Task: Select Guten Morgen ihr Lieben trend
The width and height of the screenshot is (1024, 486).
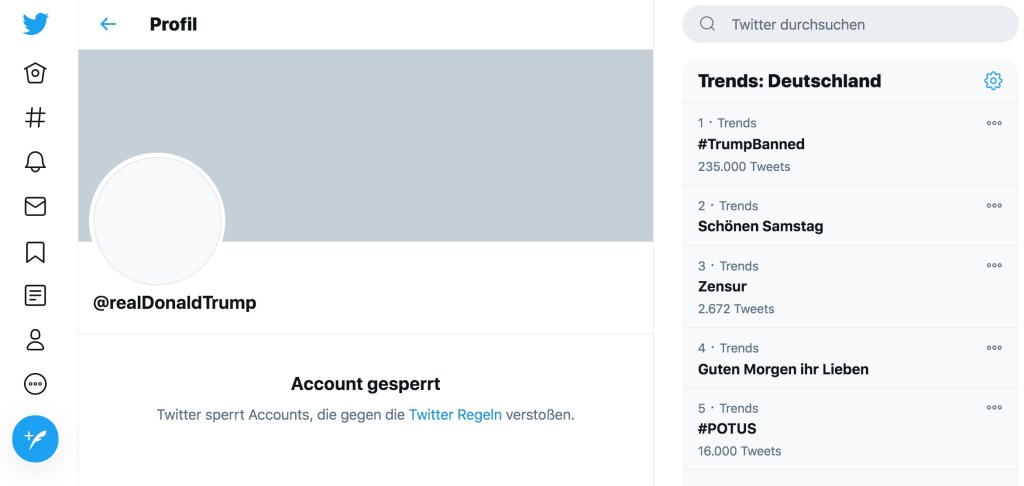Action: [x=783, y=369]
